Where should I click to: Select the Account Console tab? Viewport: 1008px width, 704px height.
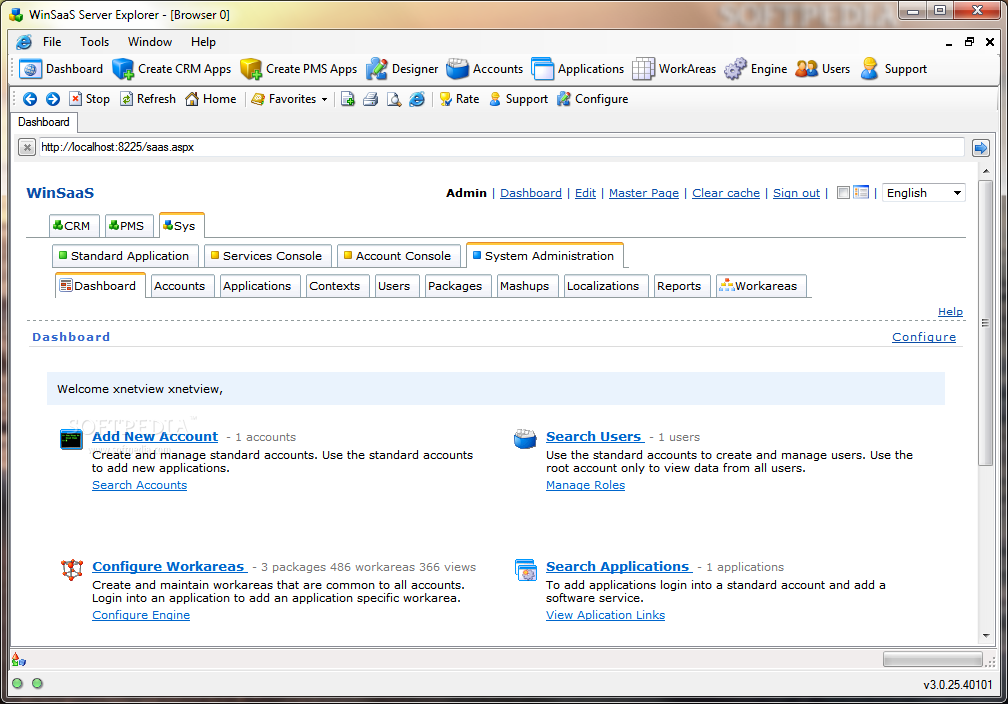point(400,256)
